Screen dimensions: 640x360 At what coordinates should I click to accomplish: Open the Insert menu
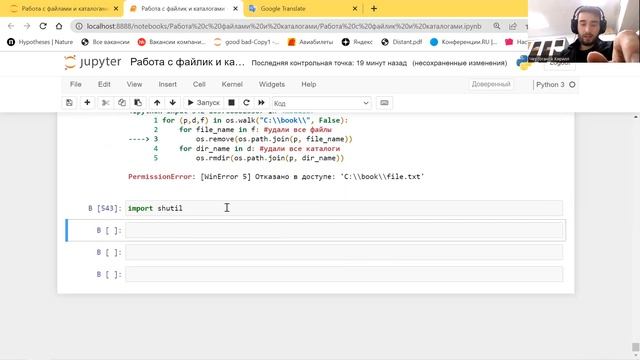point(168,84)
